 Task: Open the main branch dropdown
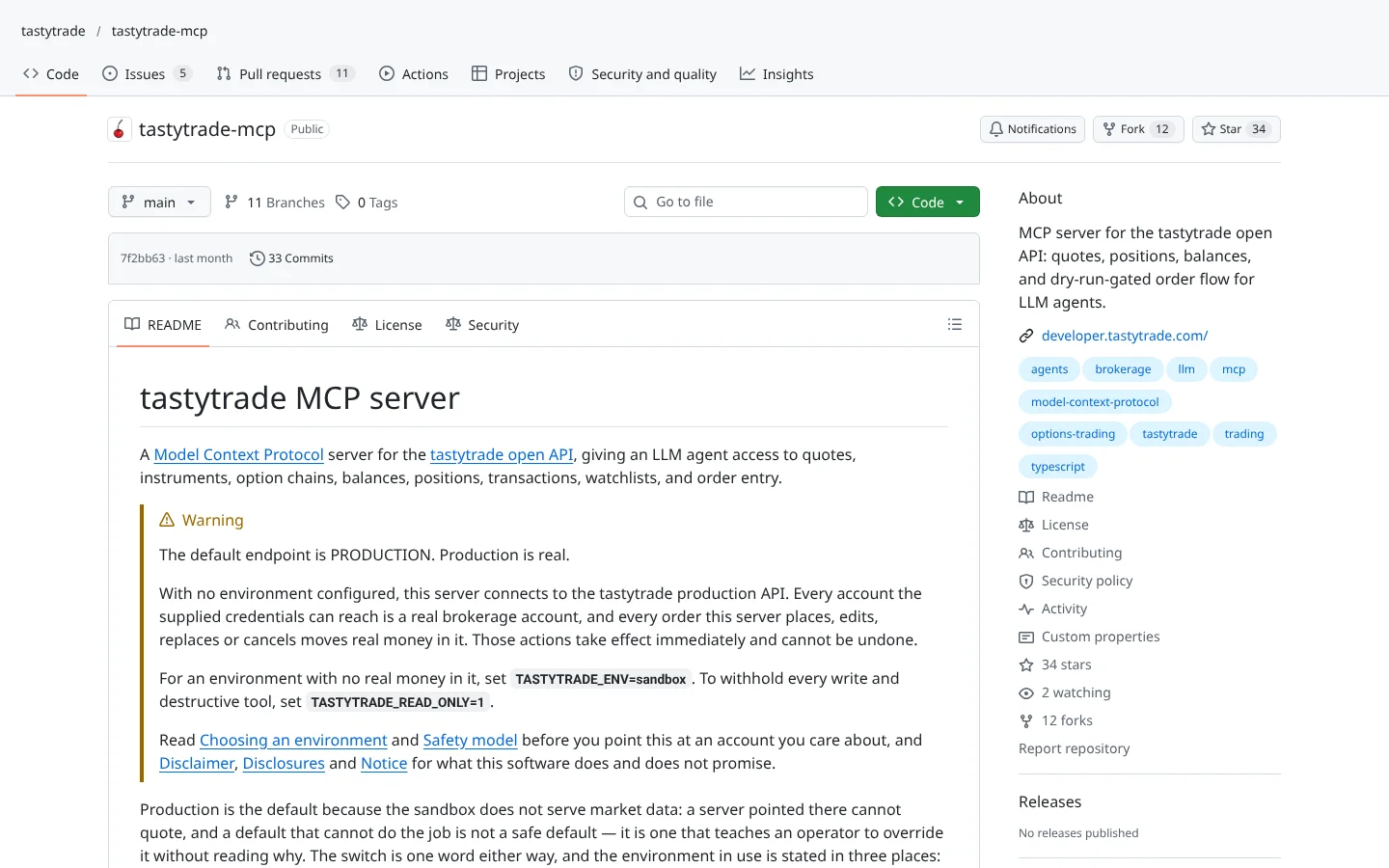coord(159,202)
